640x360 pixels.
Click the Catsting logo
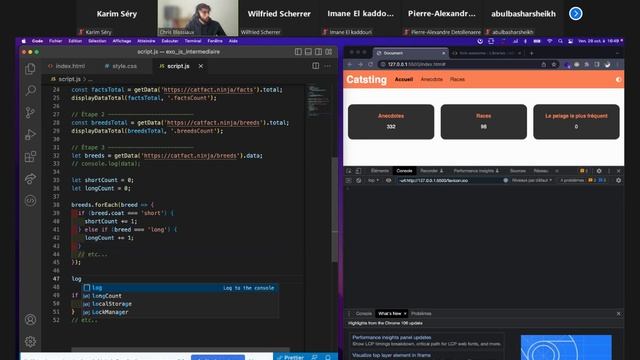367,79
